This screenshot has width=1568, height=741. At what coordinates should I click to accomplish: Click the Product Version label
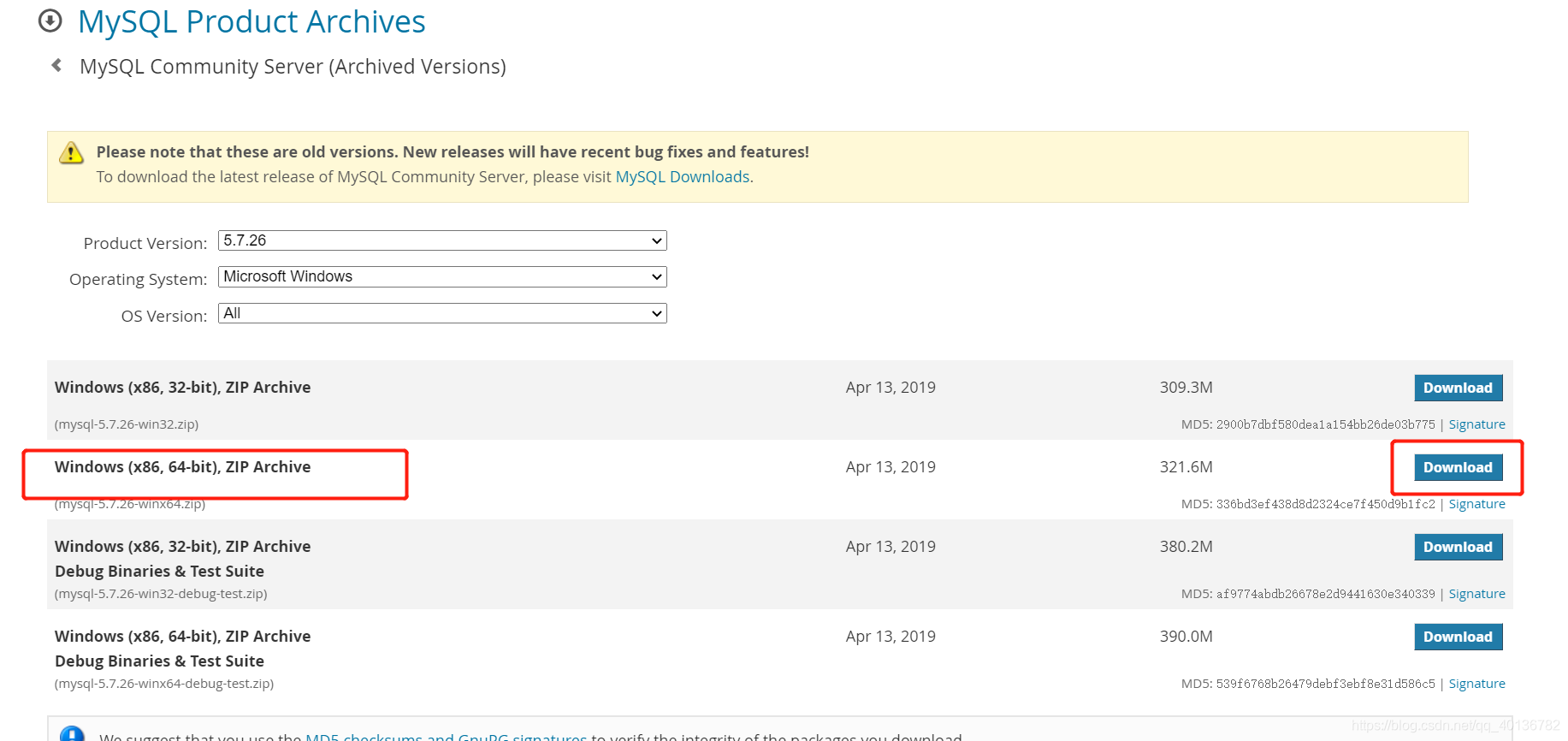click(145, 243)
